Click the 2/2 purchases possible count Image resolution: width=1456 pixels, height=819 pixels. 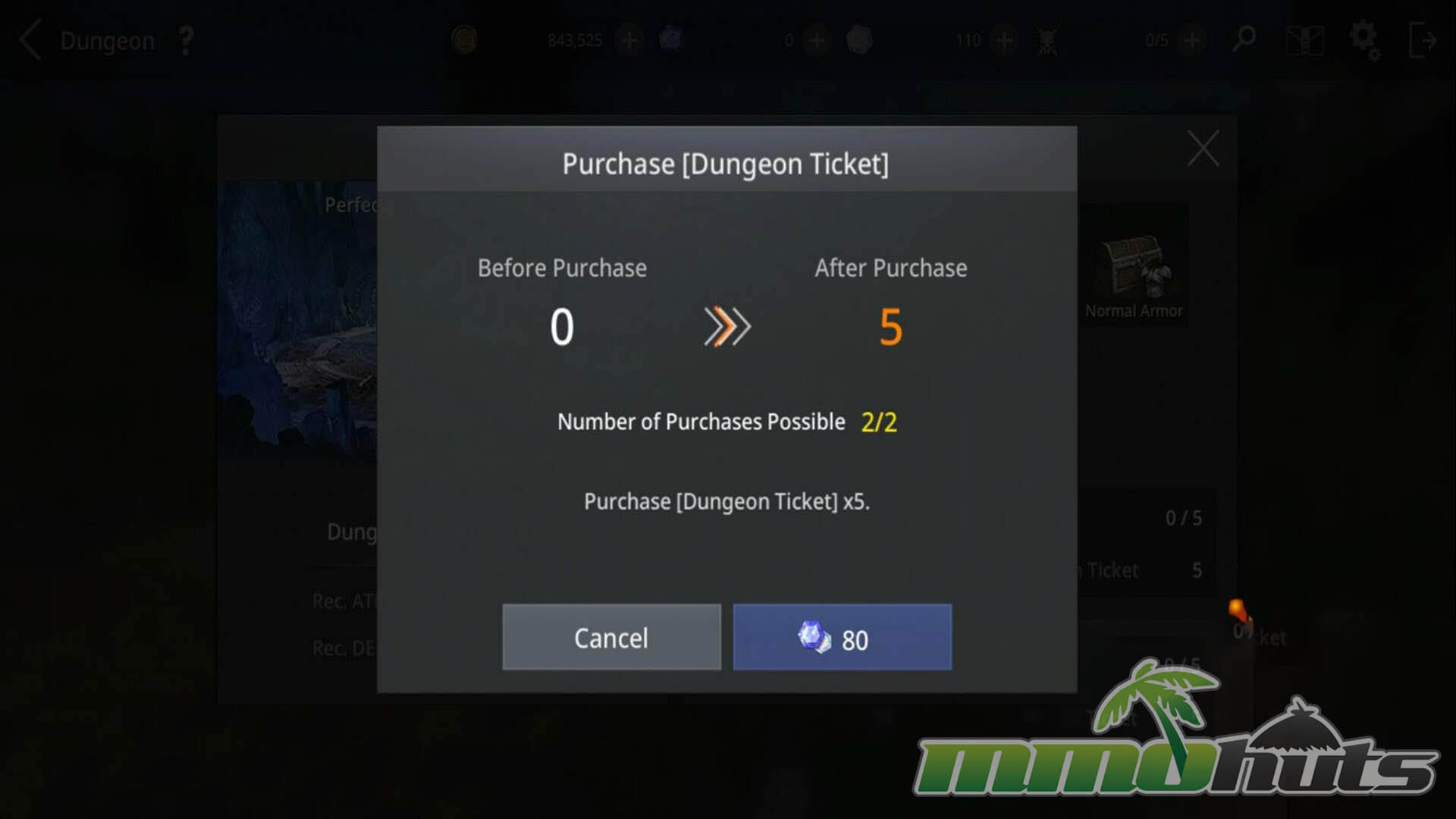click(879, 422)
